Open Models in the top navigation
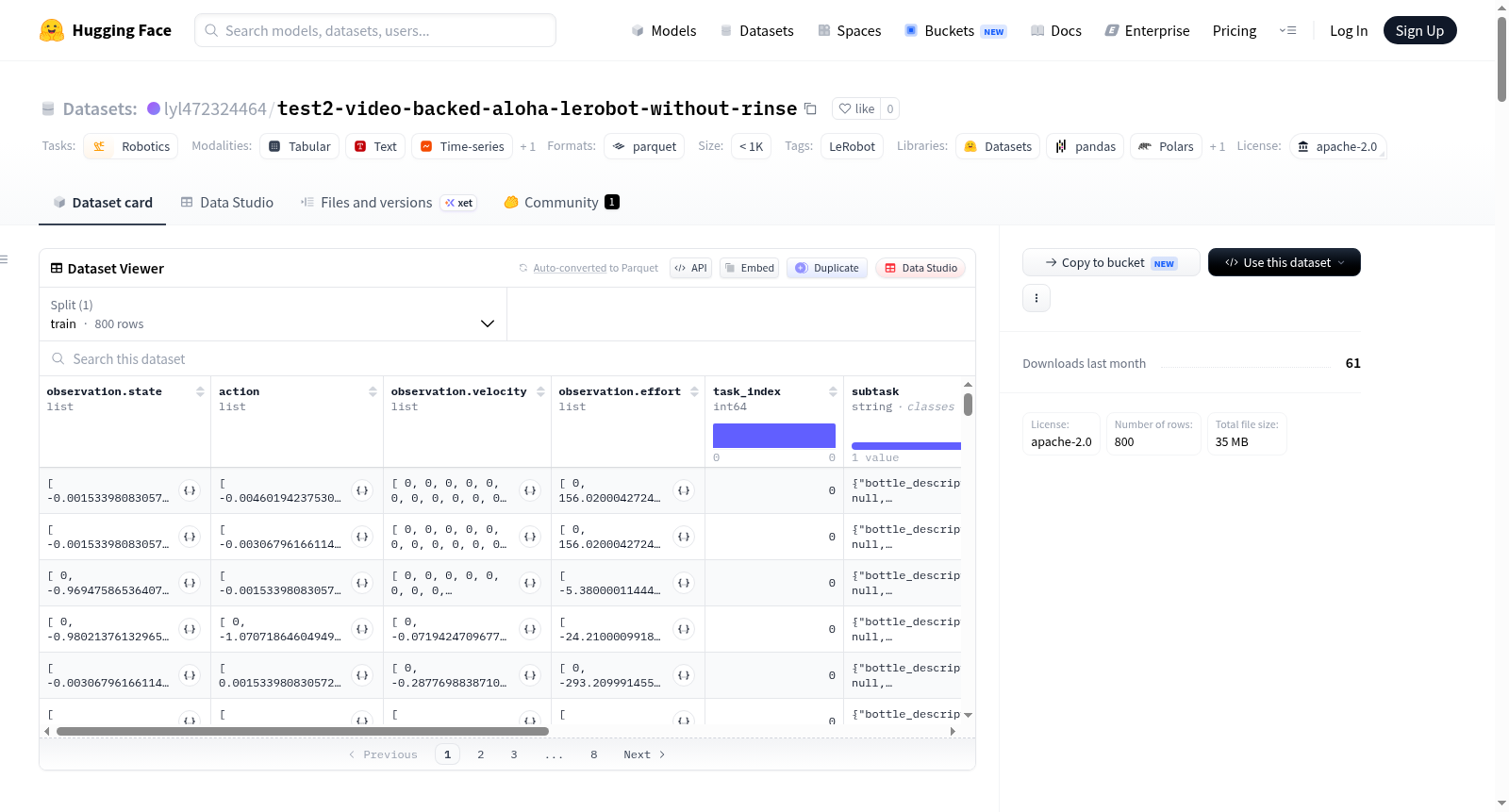 click(x=664, y=30)
